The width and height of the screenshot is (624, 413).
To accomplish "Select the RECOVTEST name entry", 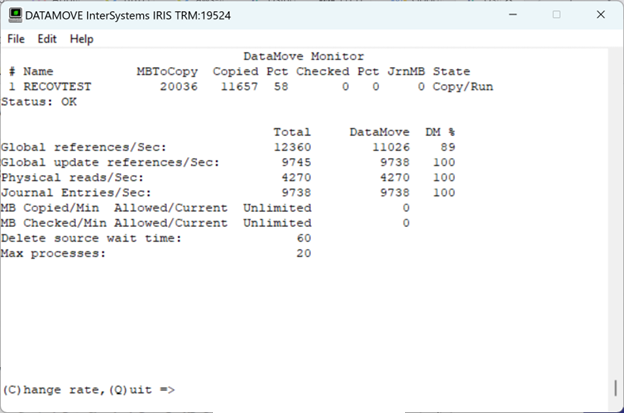I will click(57, 86).
